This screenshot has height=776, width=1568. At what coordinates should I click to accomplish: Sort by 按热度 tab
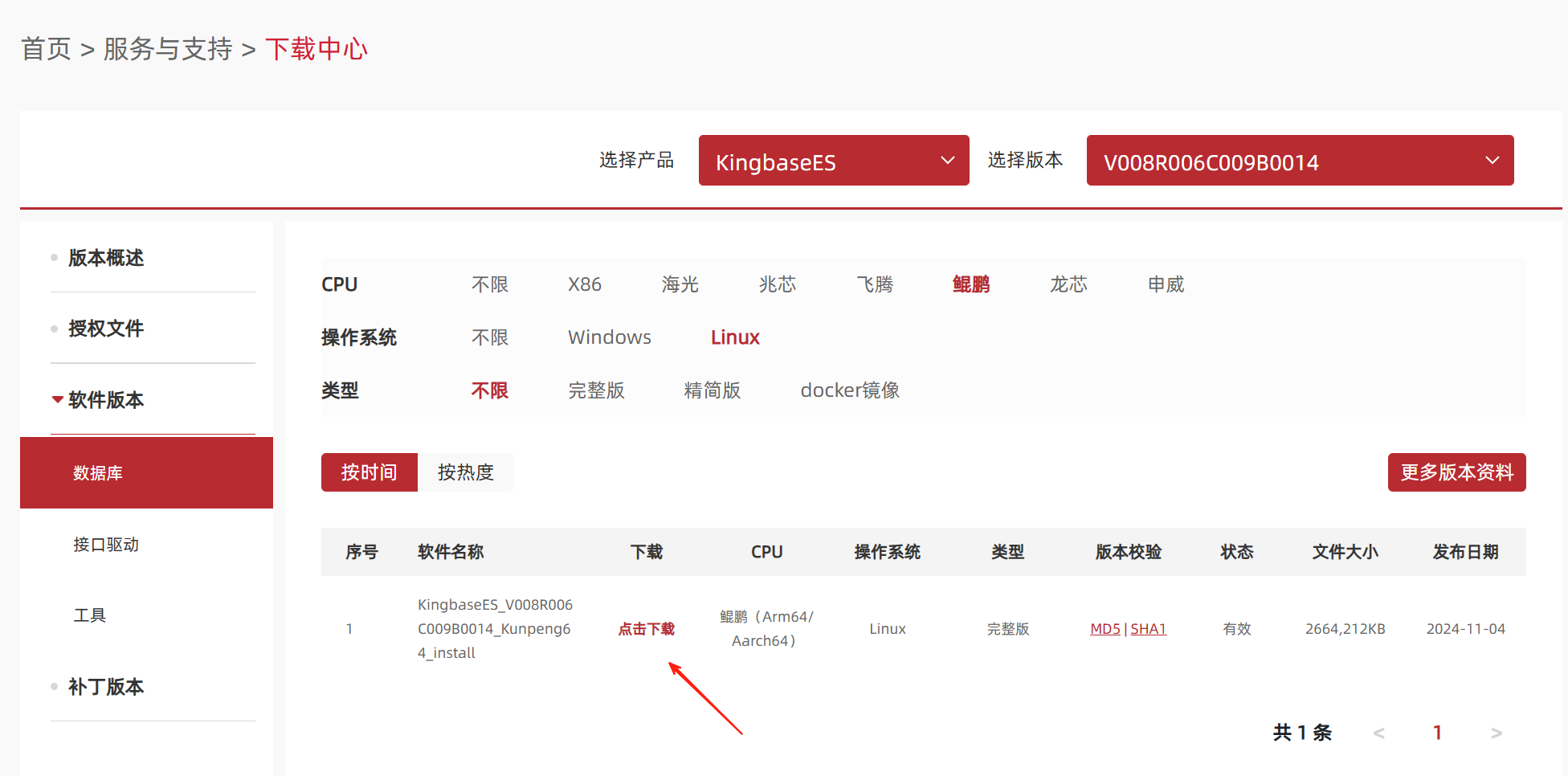pyautogui.click(x=466, y=472)
